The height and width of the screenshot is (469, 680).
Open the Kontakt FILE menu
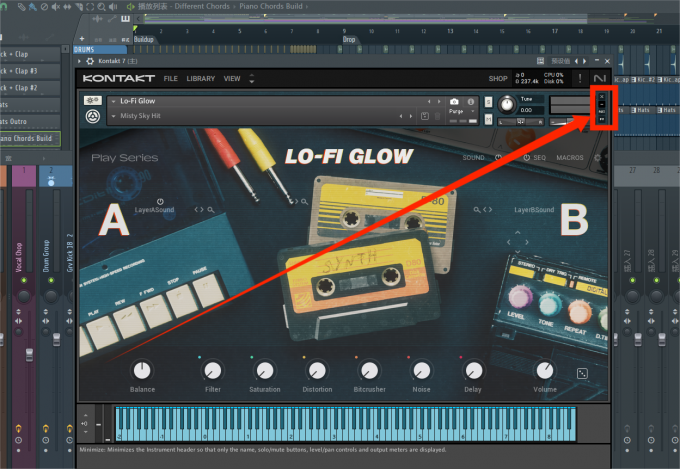[170, 79]
